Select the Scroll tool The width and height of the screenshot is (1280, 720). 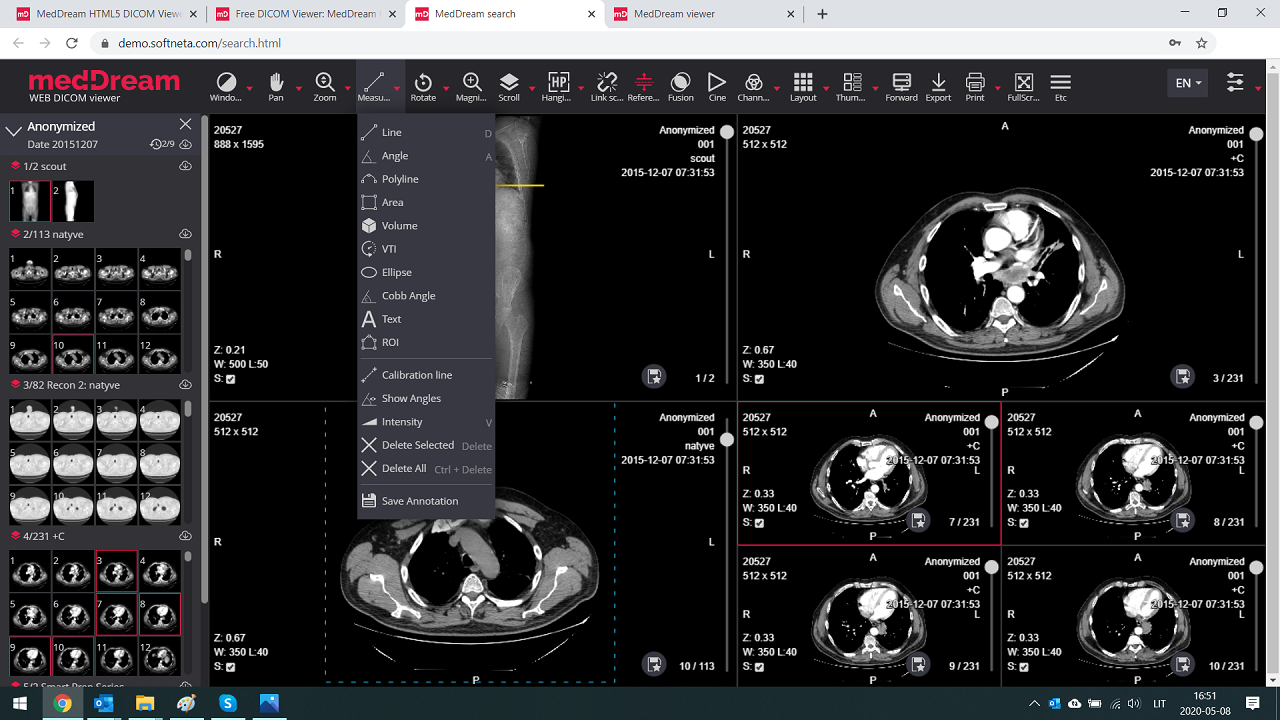tap(509, 86)
